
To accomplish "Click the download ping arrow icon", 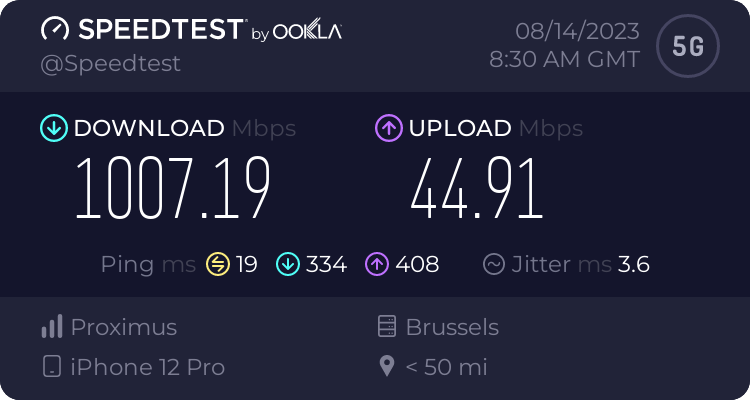I will click(x=289, y=265).
